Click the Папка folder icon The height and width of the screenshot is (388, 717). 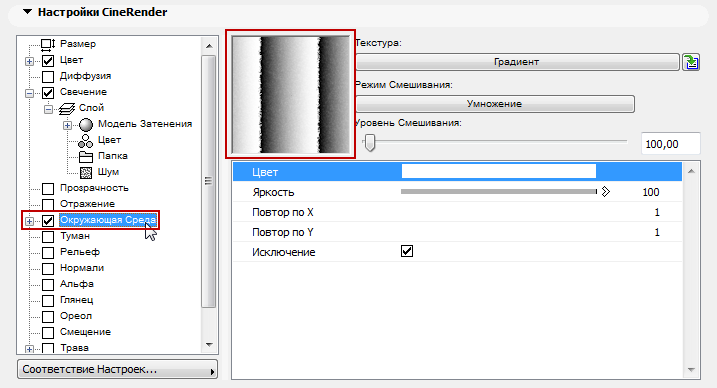coord(86,157)
